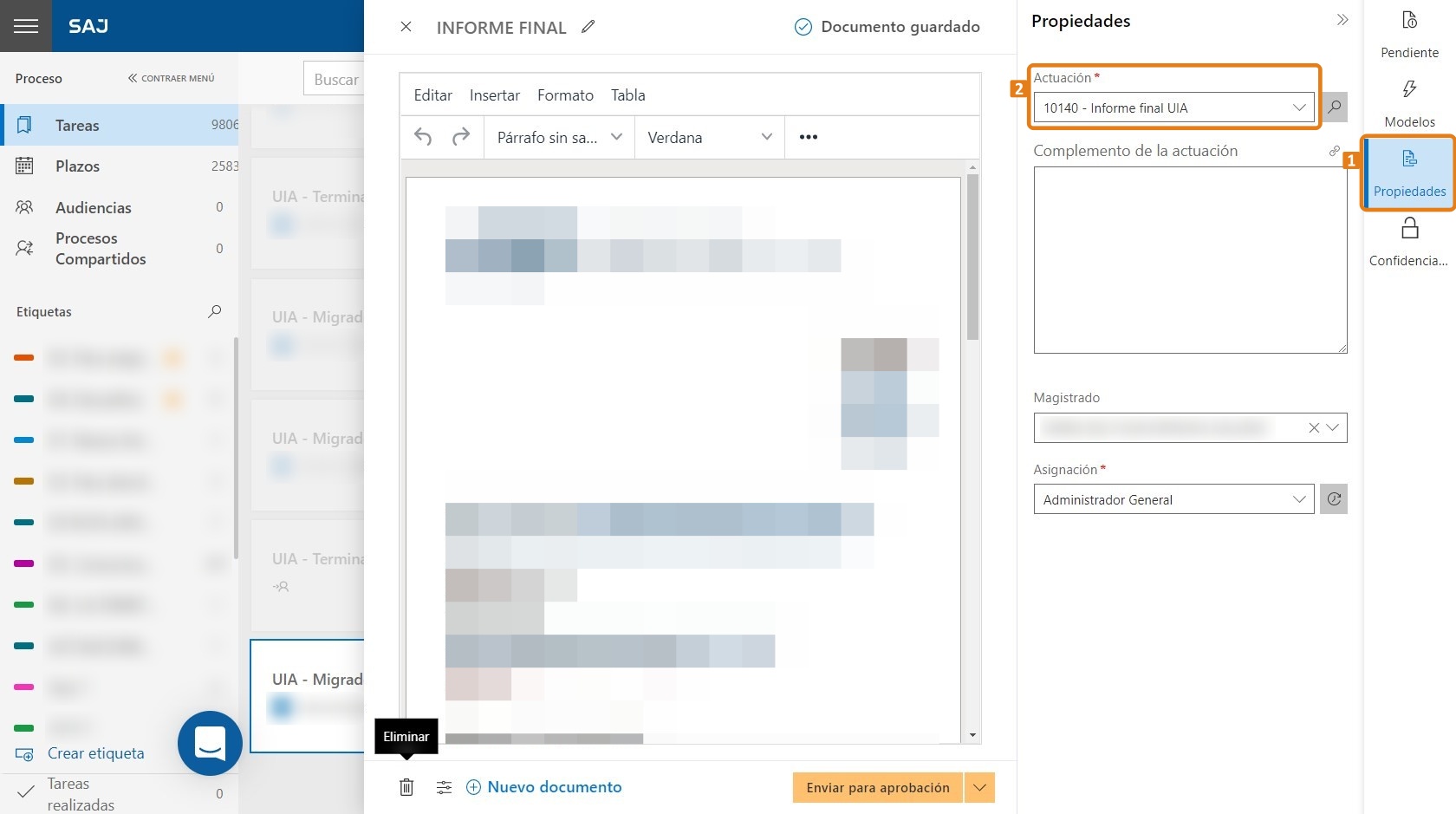Open document settings sliders icon
1456x814 pixels.
click(444, 787)
